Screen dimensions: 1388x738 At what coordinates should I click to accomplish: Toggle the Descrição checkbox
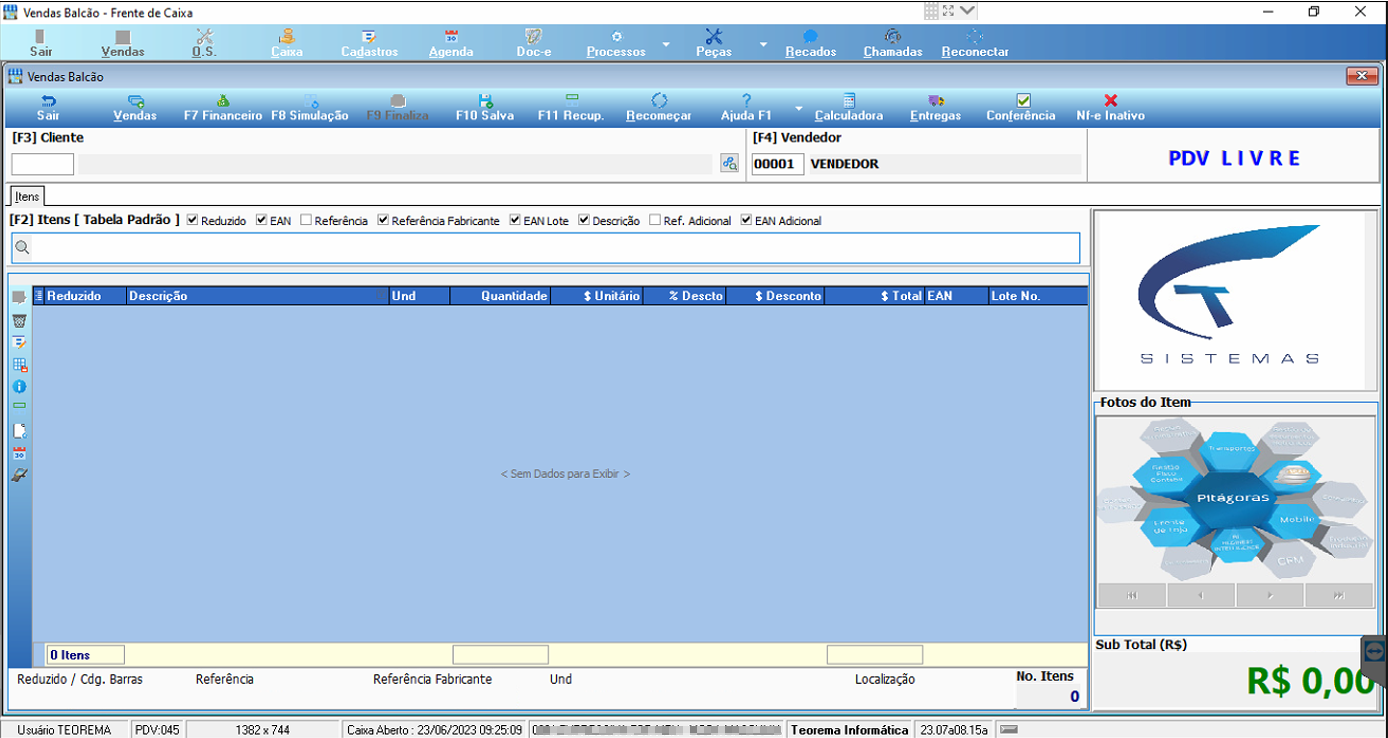pos(584,220)
